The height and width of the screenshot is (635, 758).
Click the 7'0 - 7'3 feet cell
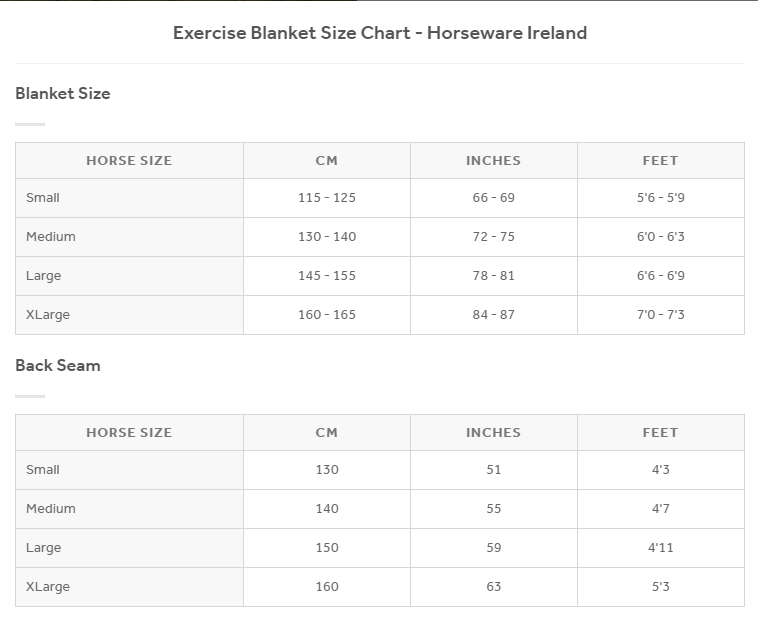[x=660, y=315]
